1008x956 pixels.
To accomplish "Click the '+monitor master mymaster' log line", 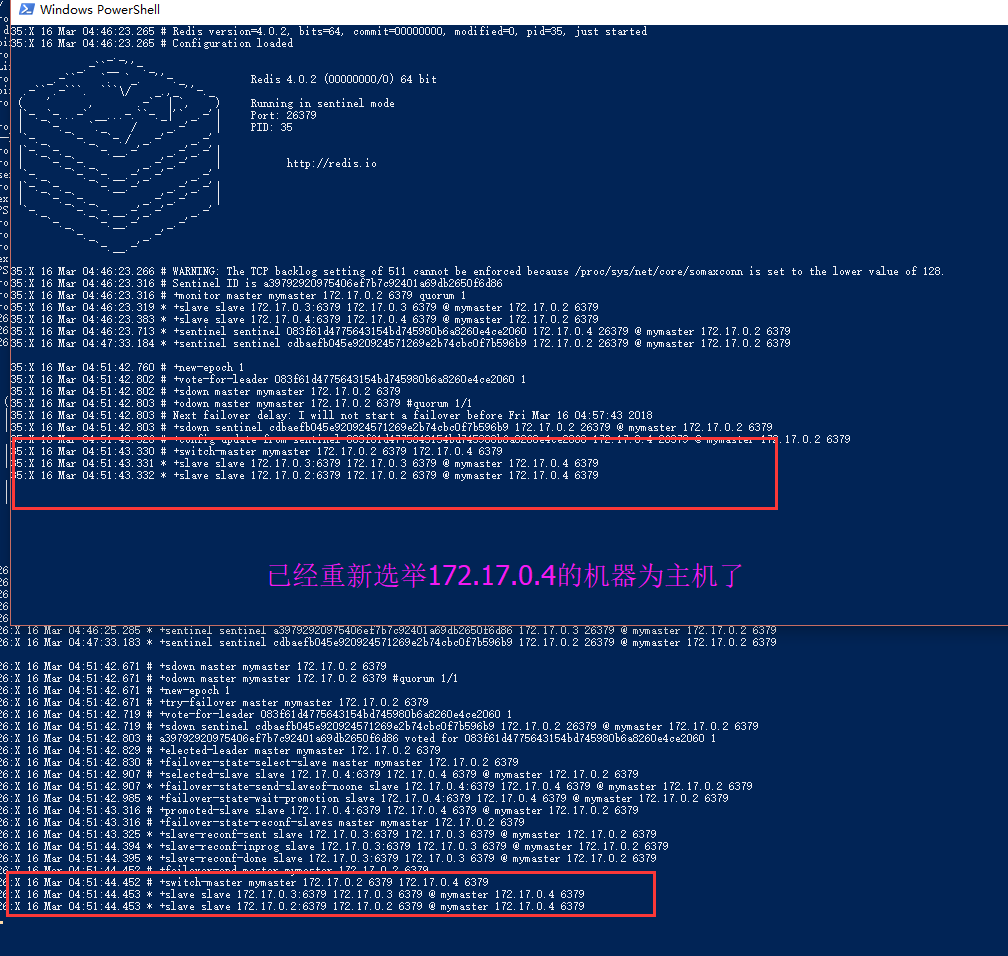I will (x=238, y=296).
